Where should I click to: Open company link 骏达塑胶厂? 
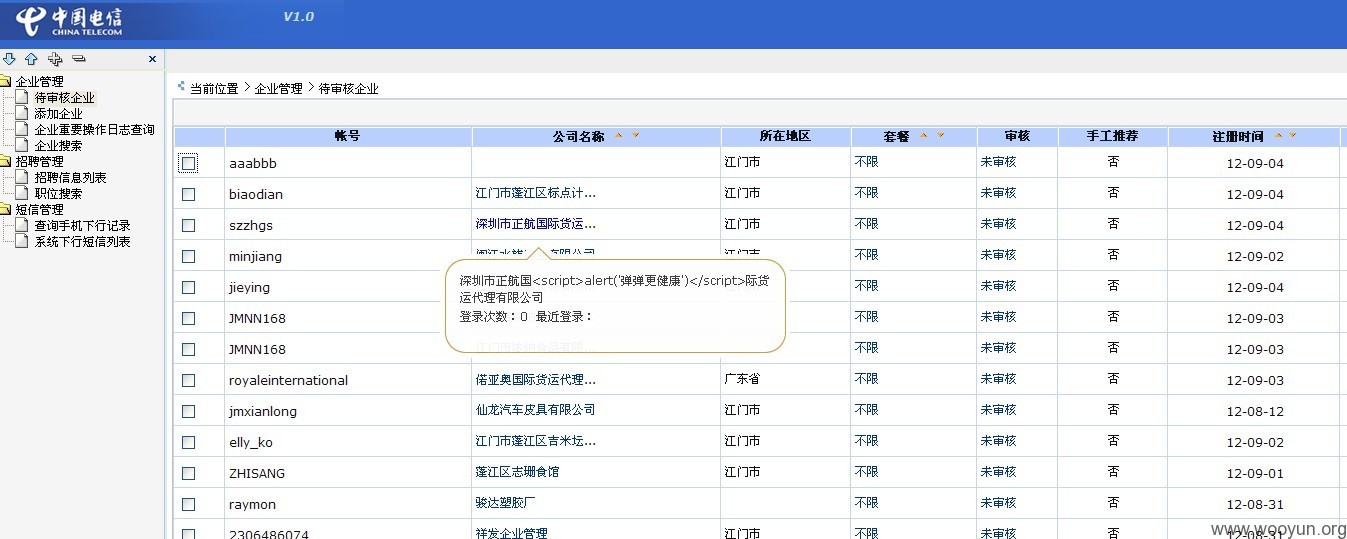coord(505,503)
